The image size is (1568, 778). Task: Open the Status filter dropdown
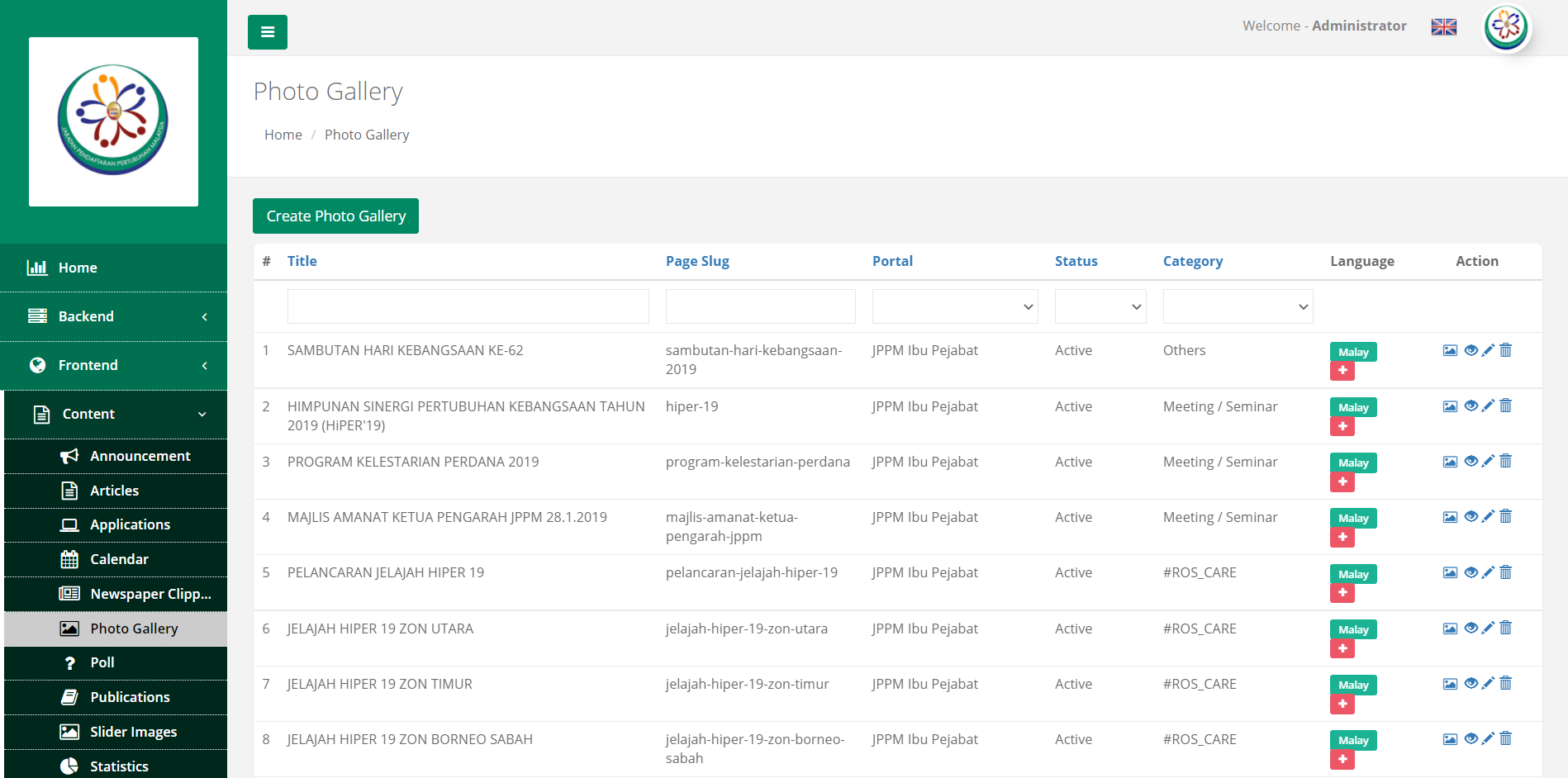[1100, 307]
